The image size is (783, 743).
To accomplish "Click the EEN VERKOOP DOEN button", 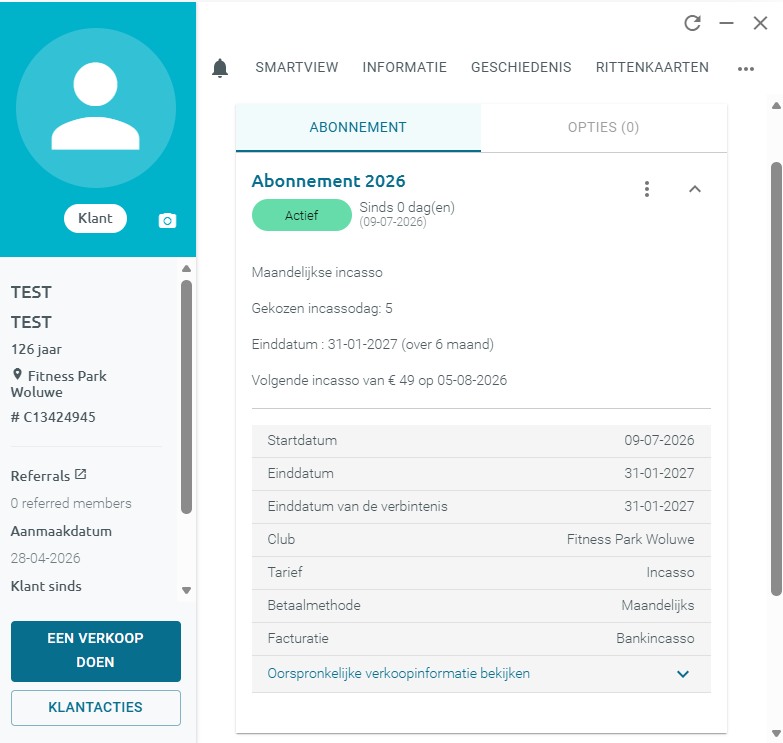I will (x=96, y=651).
